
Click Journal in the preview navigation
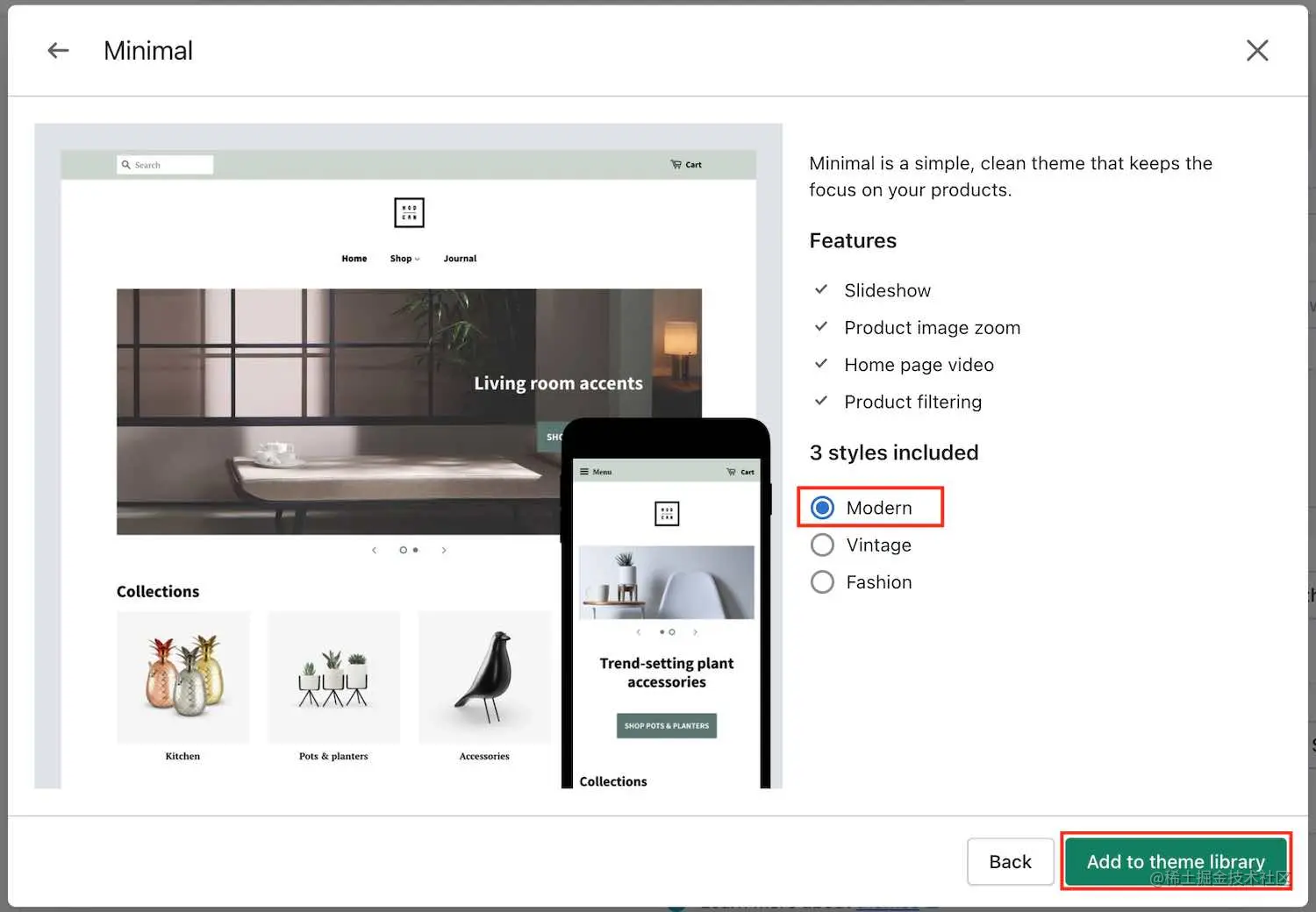tap(460, 258)
